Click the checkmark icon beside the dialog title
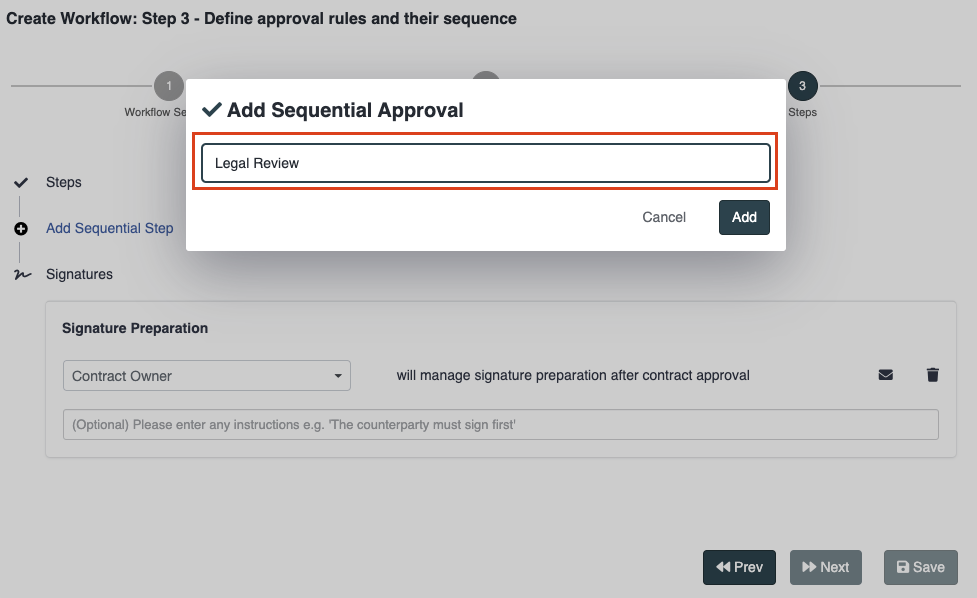The image size is (977, 598). (212, 110)
